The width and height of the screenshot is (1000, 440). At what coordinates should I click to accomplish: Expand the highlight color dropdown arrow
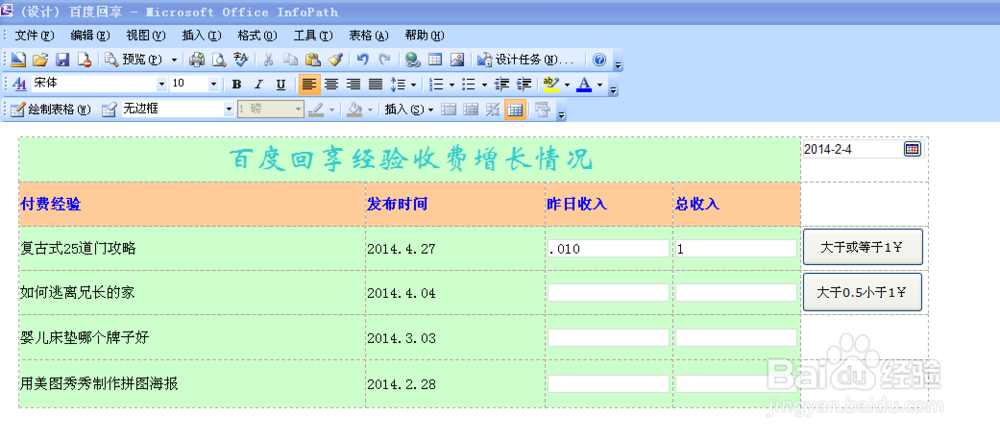(567, 84)
